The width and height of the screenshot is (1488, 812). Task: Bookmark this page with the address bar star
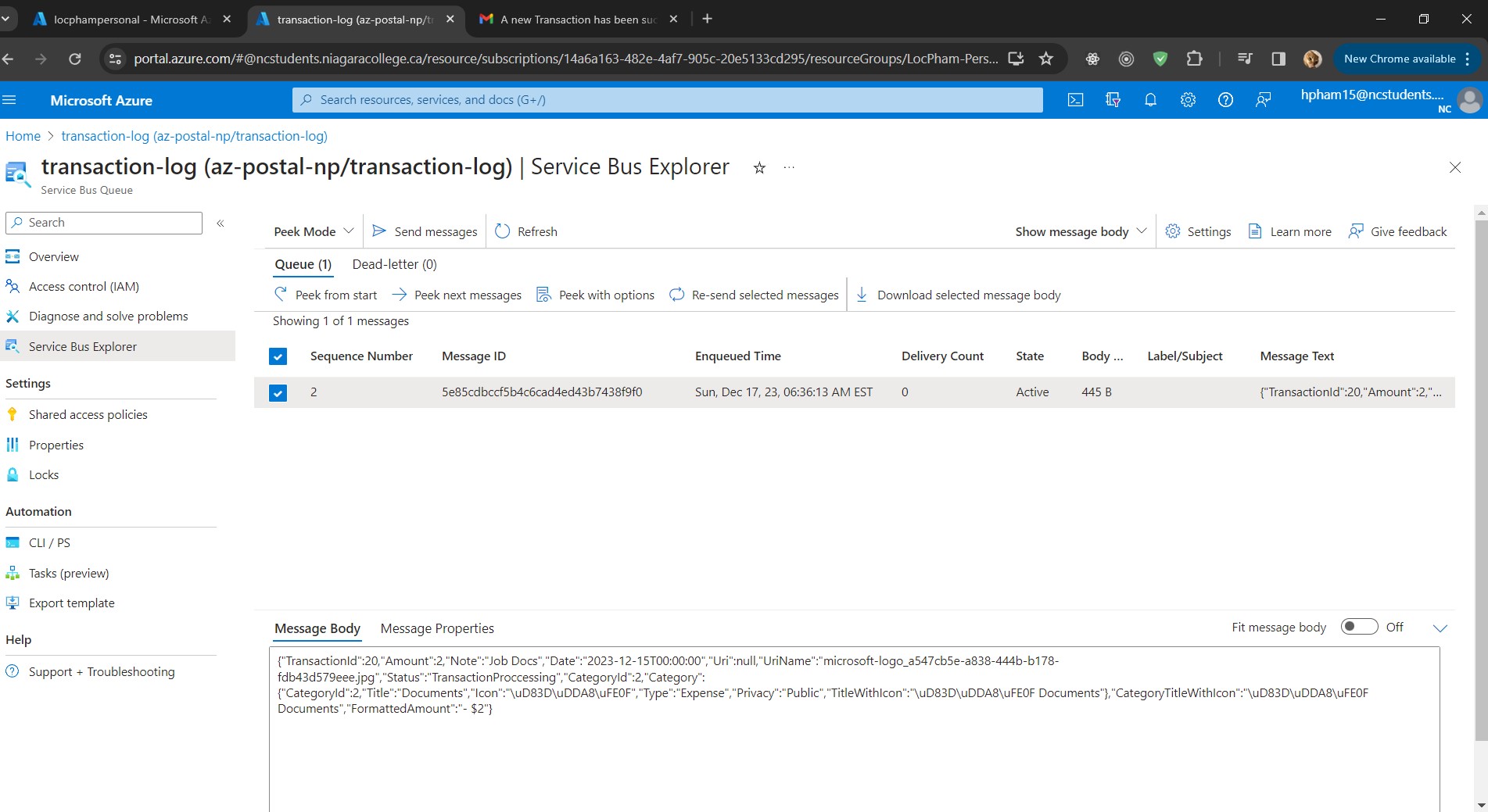[1045, 59]
